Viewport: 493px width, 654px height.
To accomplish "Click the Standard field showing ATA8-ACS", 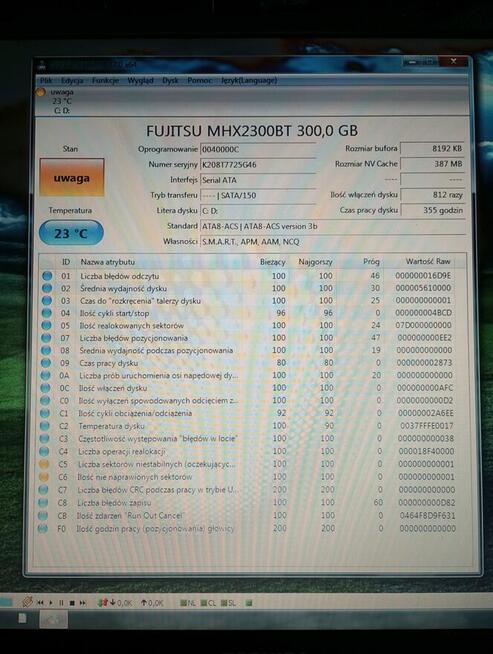I will pyautogui.click(x=333, y=226).
